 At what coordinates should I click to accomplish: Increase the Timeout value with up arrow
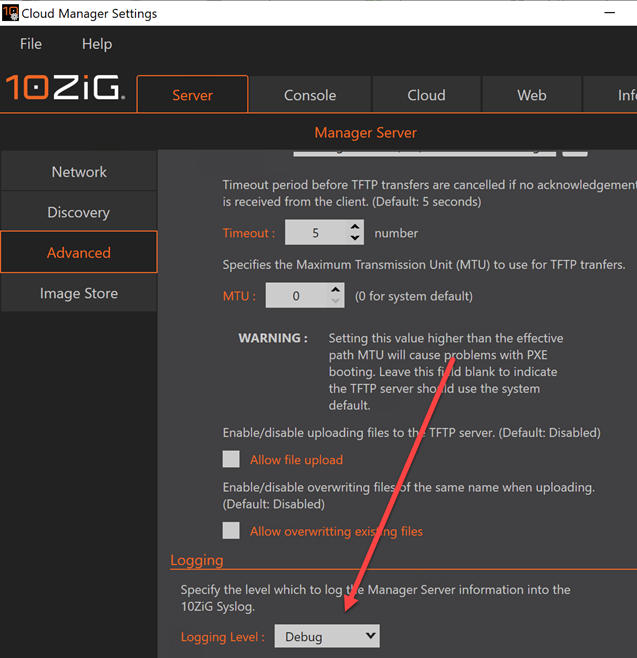coord(355,227)
